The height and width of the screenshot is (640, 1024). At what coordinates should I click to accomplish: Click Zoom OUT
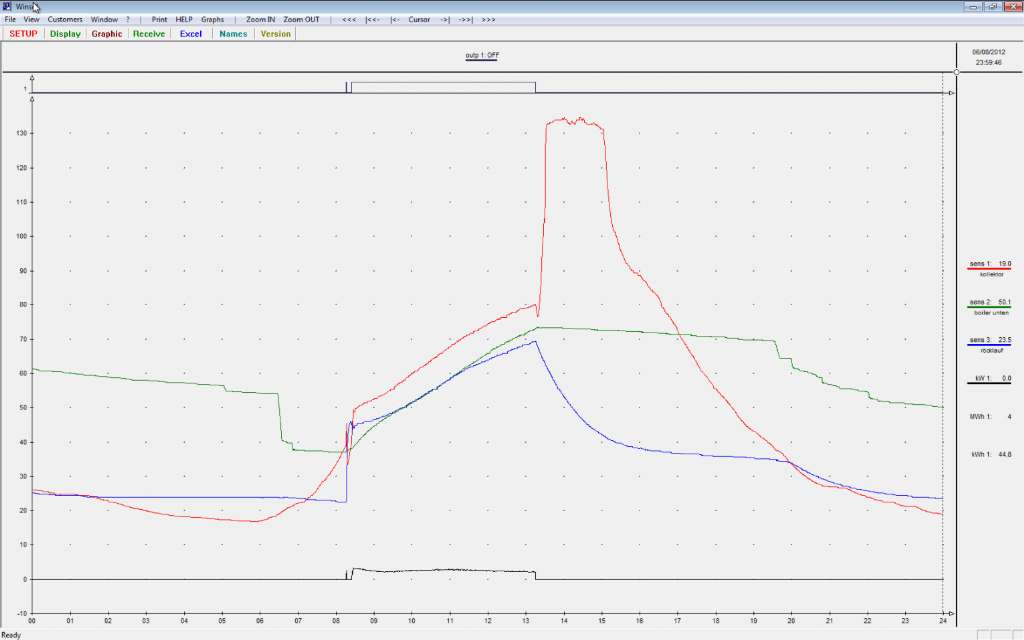coord(302,20)
